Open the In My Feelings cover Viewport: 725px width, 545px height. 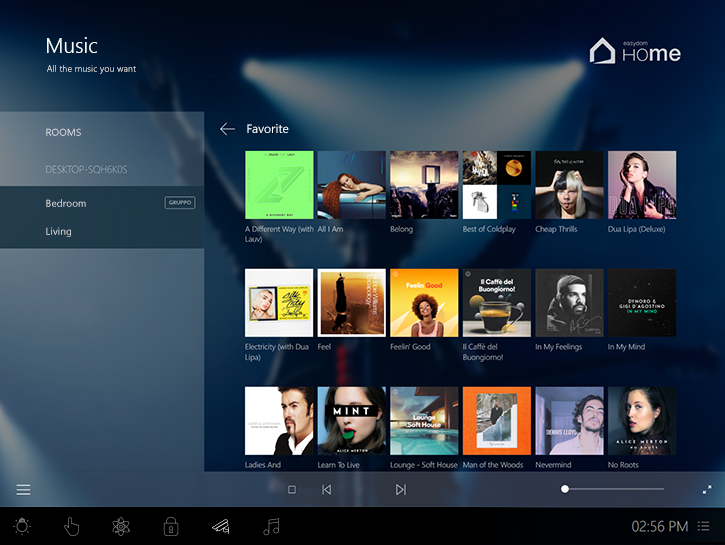[x=569, y=303]
